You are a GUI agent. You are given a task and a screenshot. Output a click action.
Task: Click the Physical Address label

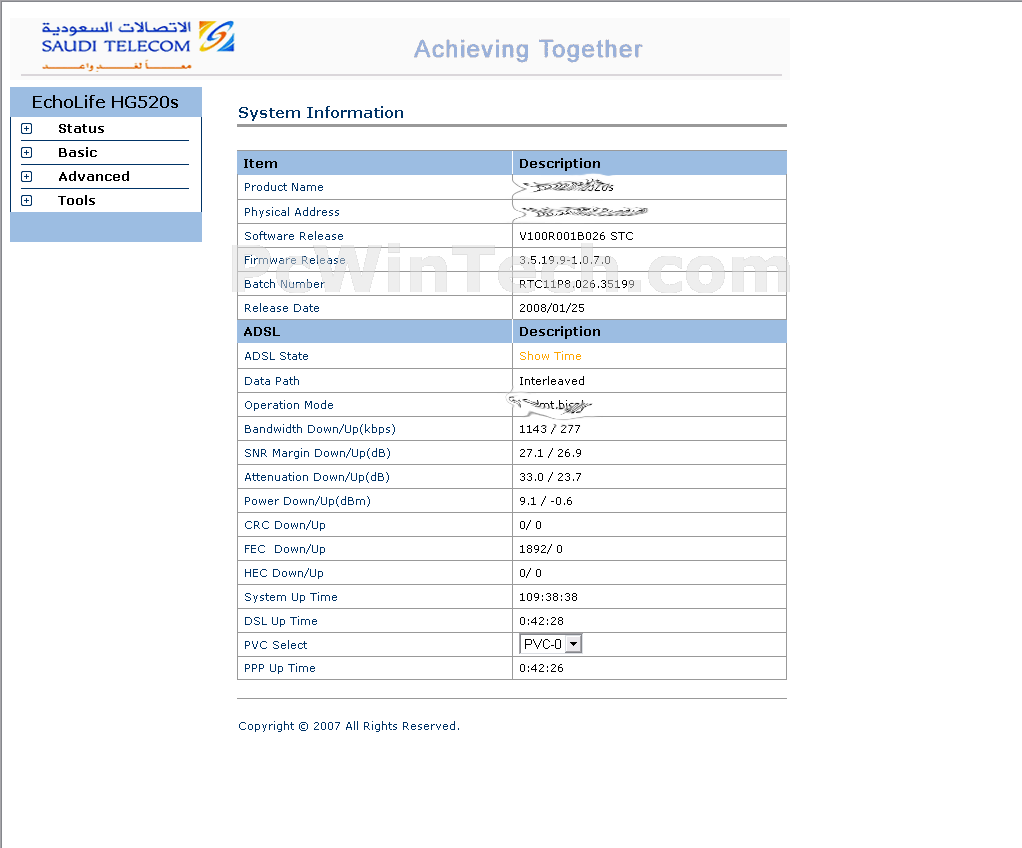click(291, 212)
